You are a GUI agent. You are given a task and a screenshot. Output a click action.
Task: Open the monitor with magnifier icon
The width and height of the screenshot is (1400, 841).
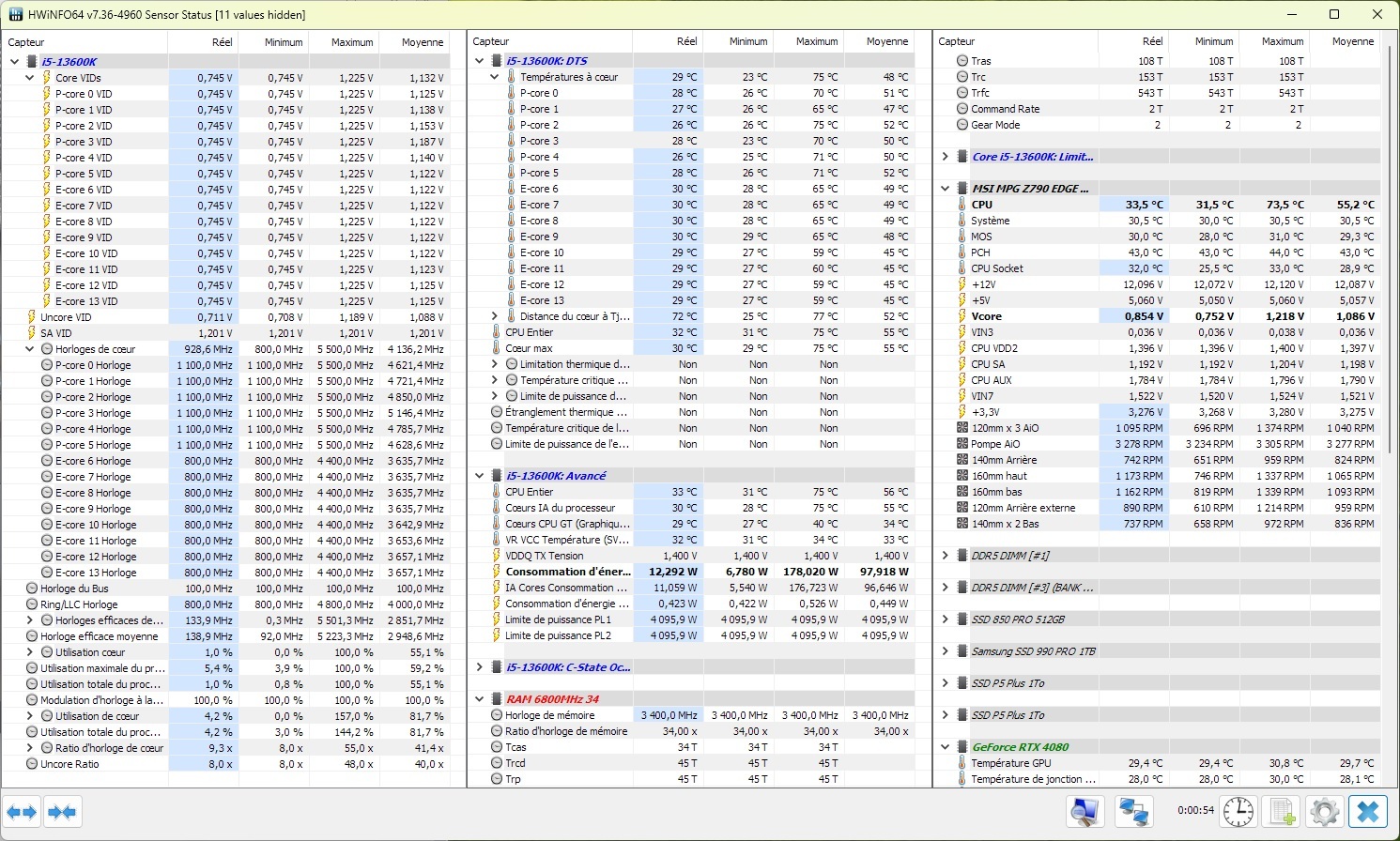pos(1085,812)
